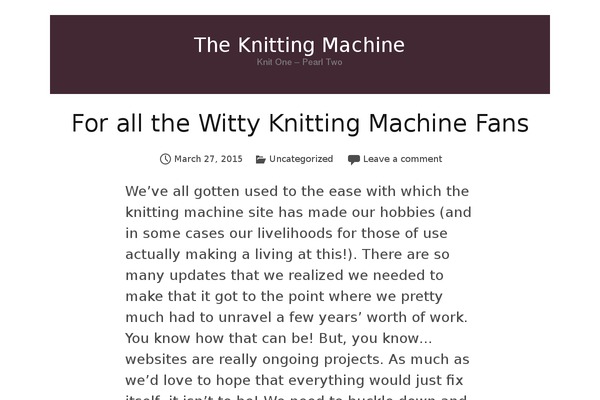Click the line starting "We've all gotten used"

tap(297, 191)
